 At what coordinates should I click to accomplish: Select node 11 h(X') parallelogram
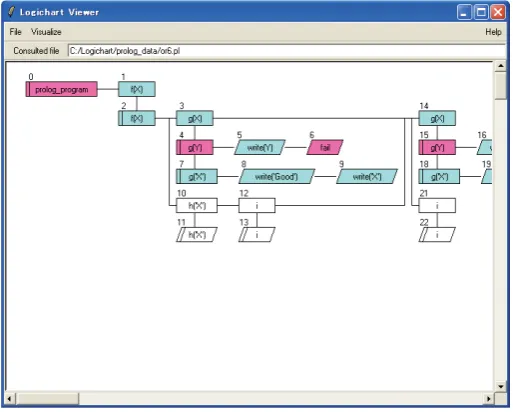197,235
